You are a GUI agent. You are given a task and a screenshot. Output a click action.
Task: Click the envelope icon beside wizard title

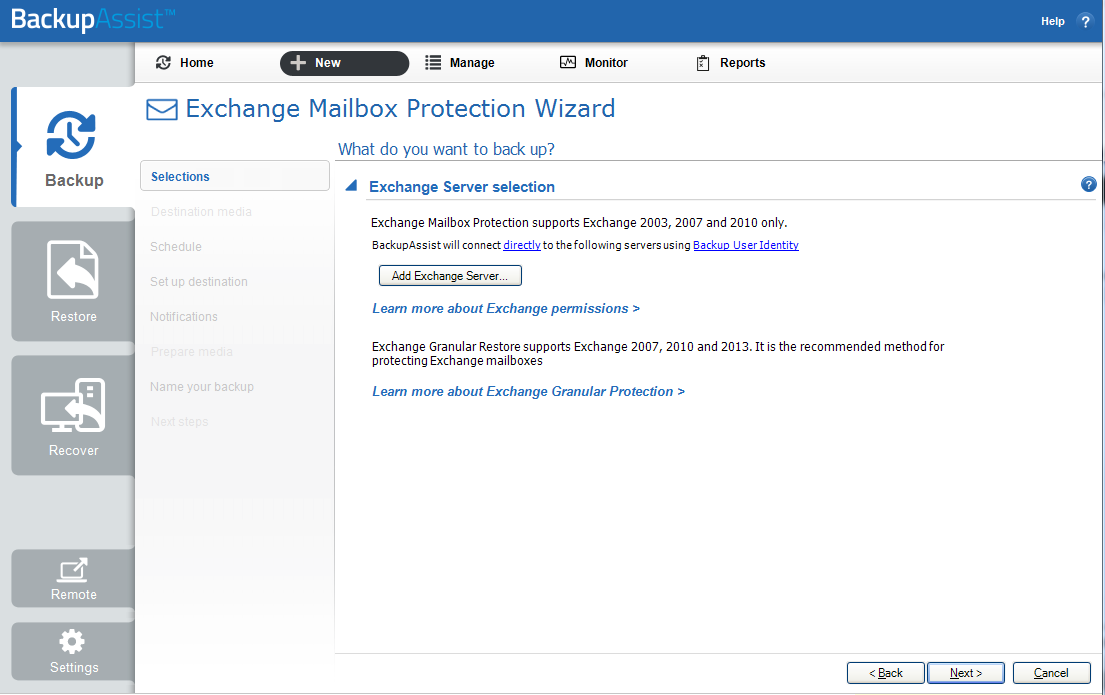point(161,109)
